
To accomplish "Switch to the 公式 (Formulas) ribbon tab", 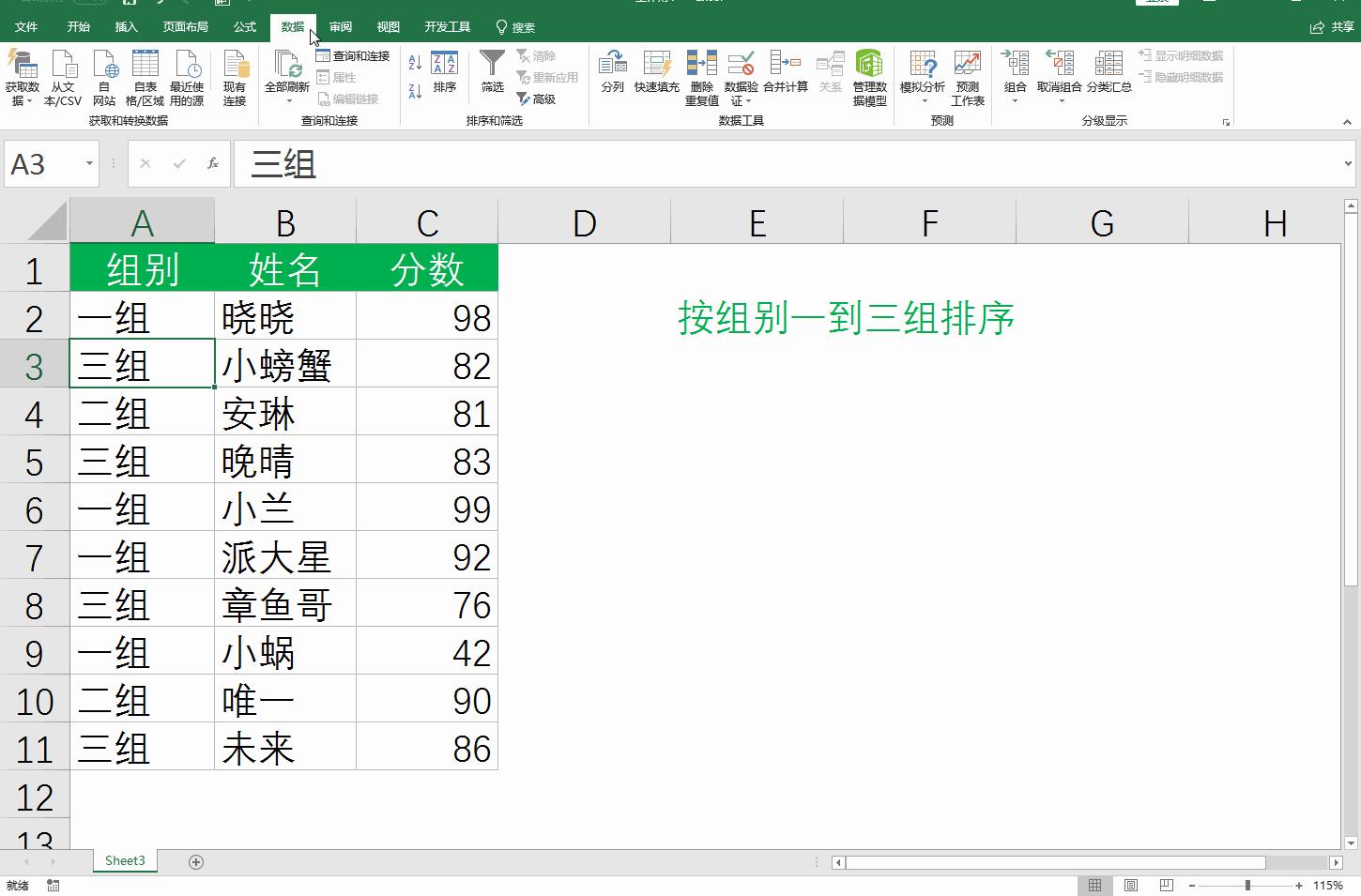I will [x=244, y=26].
